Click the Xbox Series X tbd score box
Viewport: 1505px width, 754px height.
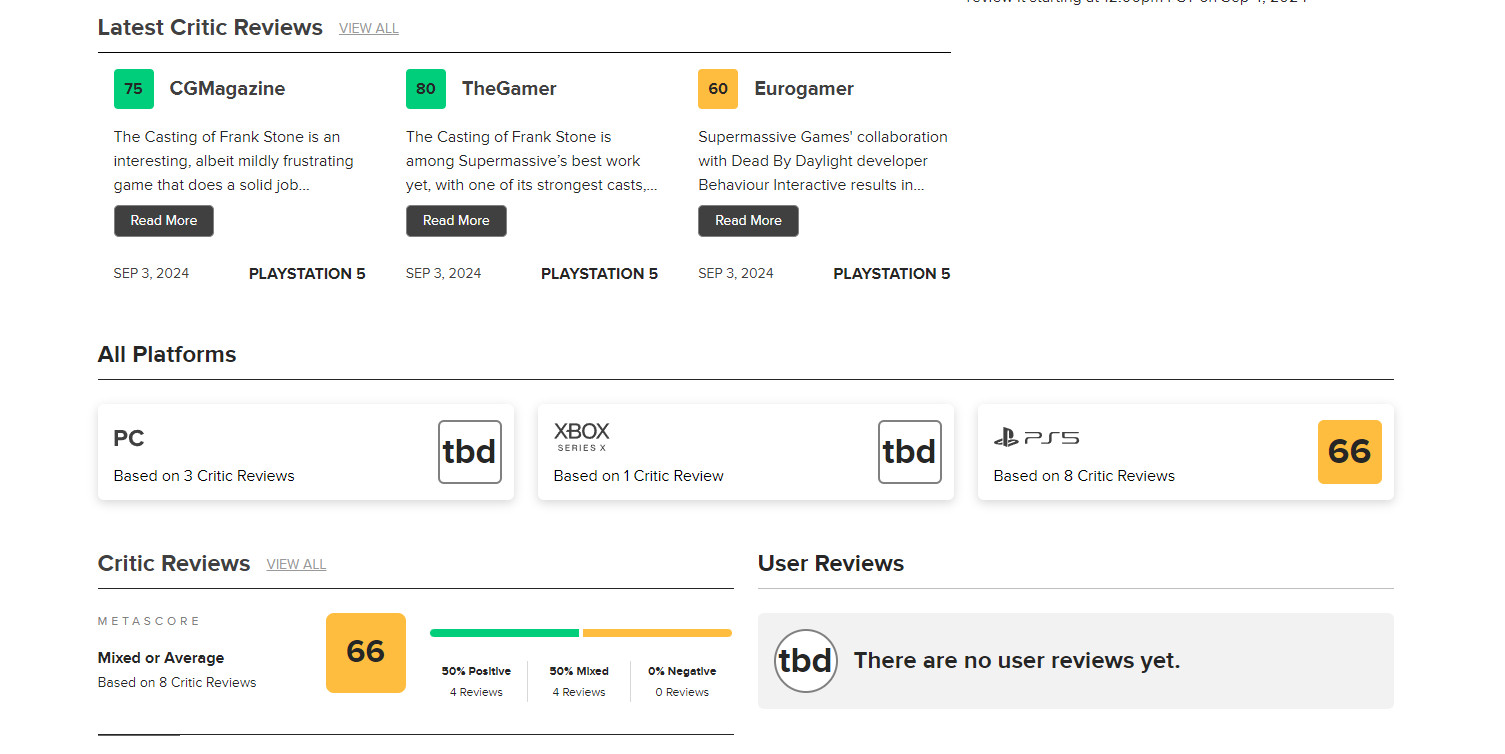click(910, 452)
